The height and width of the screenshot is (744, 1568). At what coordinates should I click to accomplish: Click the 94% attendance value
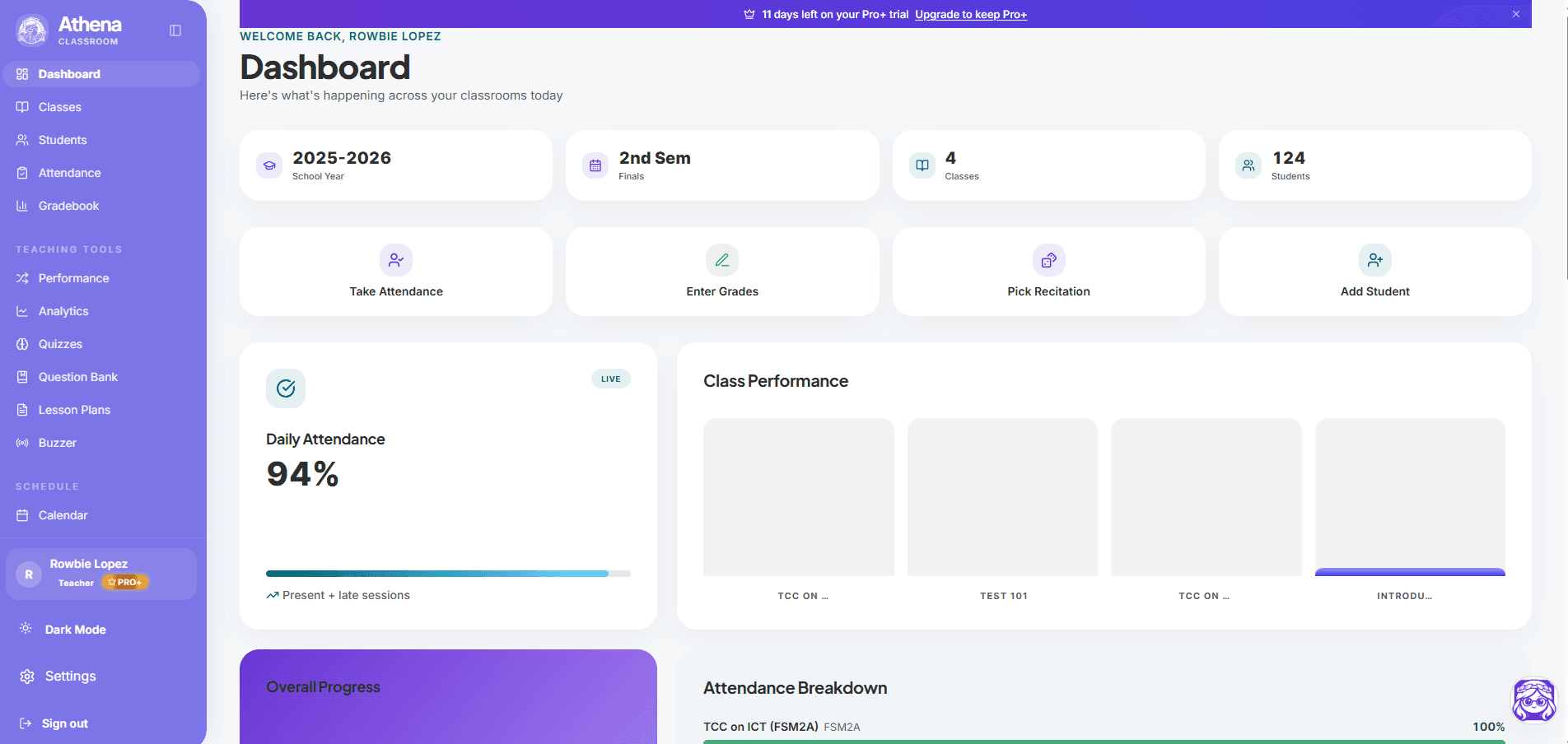click(302, 474)
